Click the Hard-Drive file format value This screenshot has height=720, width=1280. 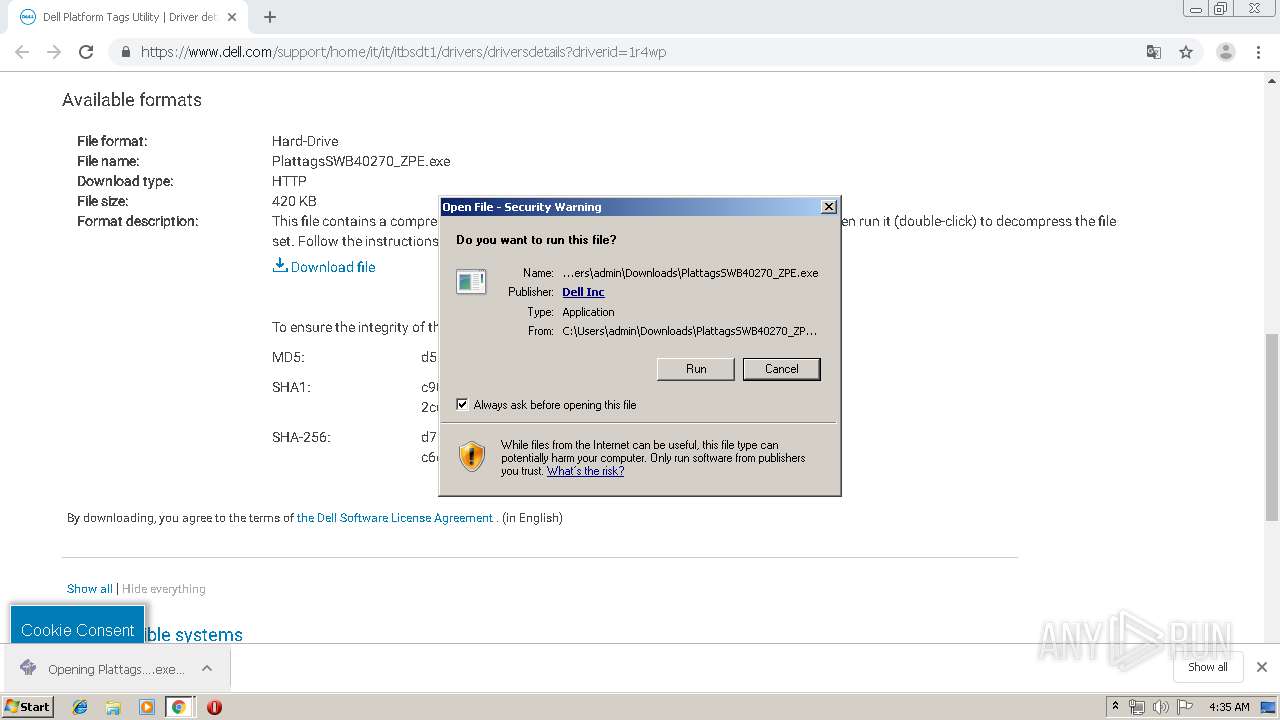click(x=305, y=141)
